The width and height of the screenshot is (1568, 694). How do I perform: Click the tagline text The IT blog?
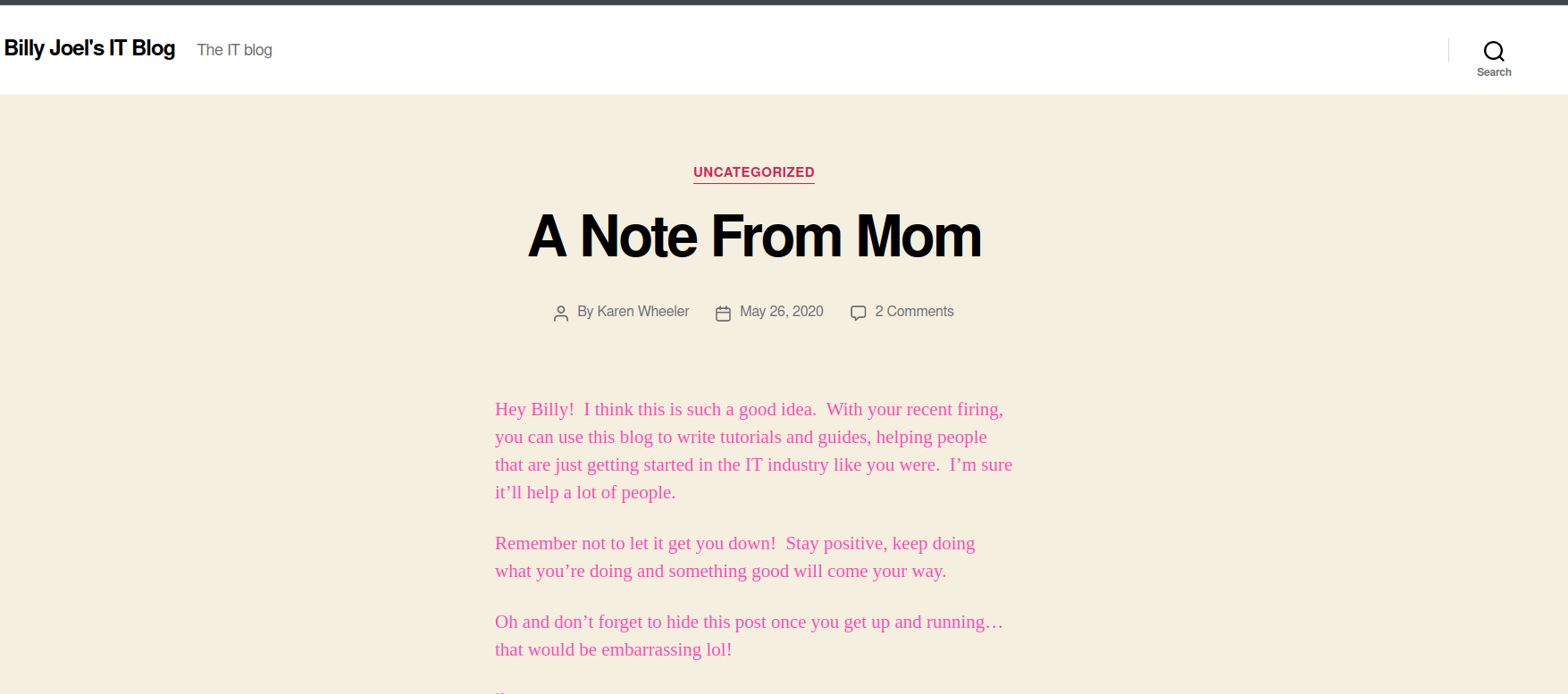[234, 50]
